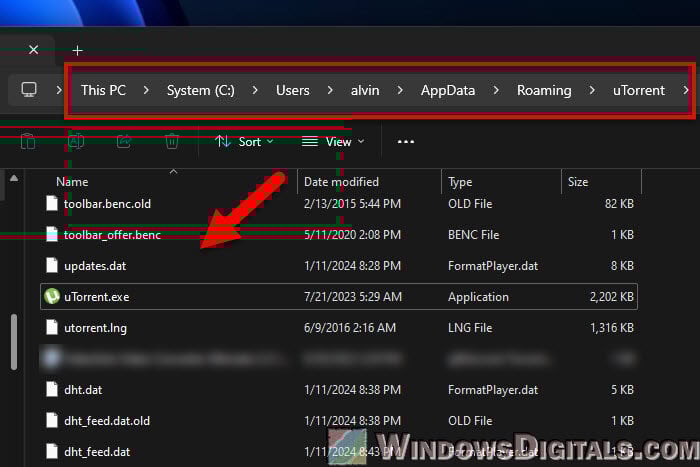Sort by the Name column header

72,182
